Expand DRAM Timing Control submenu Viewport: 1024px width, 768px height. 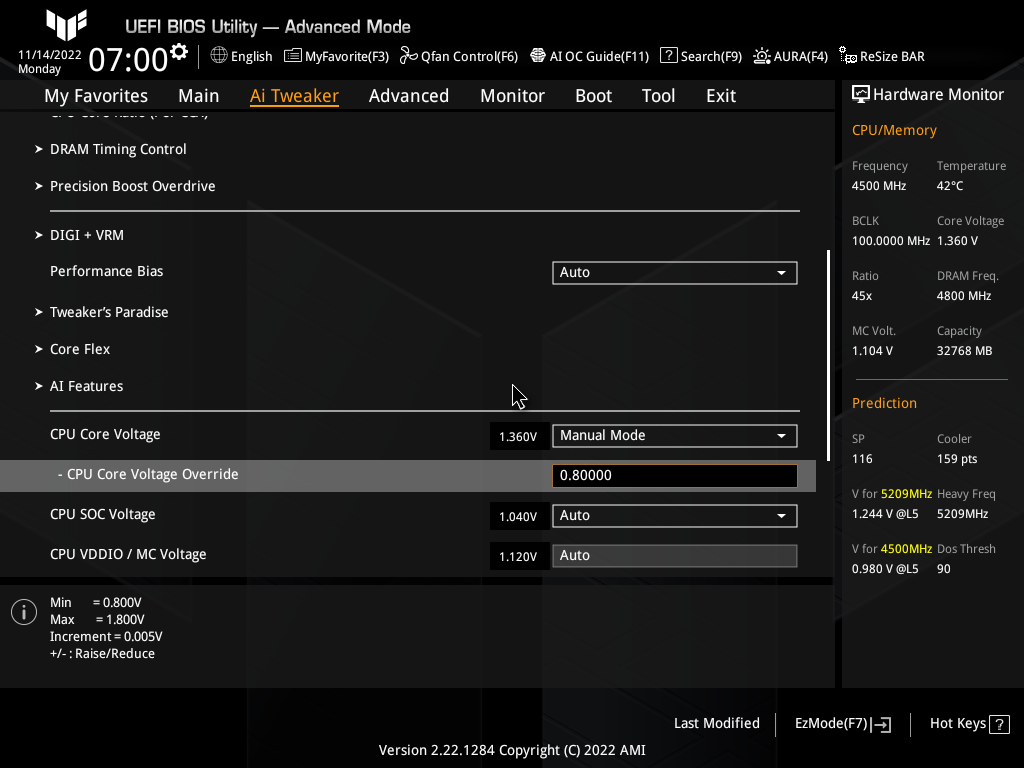(x=118, y=149)
